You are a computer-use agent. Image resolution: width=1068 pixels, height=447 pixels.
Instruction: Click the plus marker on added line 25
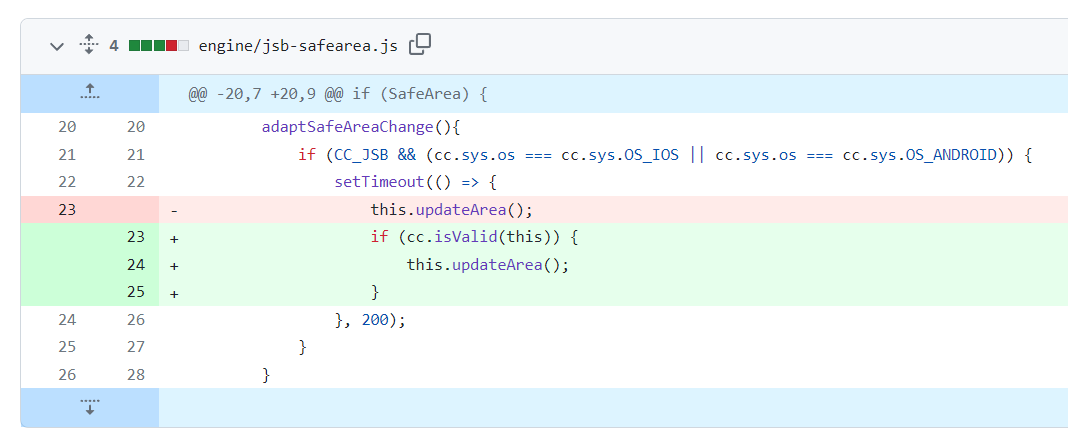tap(174, 293)
